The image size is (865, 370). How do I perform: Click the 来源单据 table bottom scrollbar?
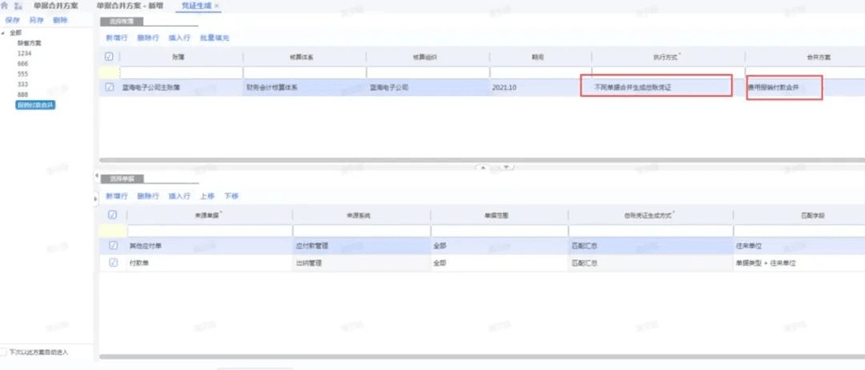[x=482, y=357]
